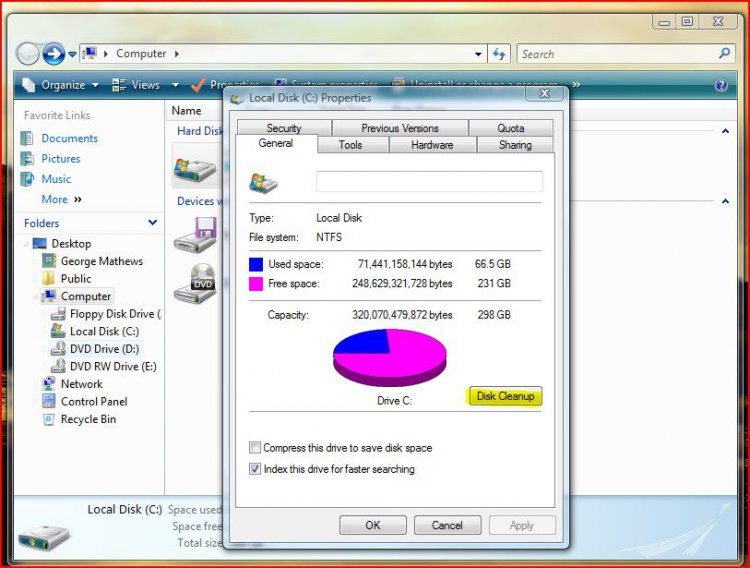Click the Search input box
Screen dimensions: 750x568
tap(618, 54)
